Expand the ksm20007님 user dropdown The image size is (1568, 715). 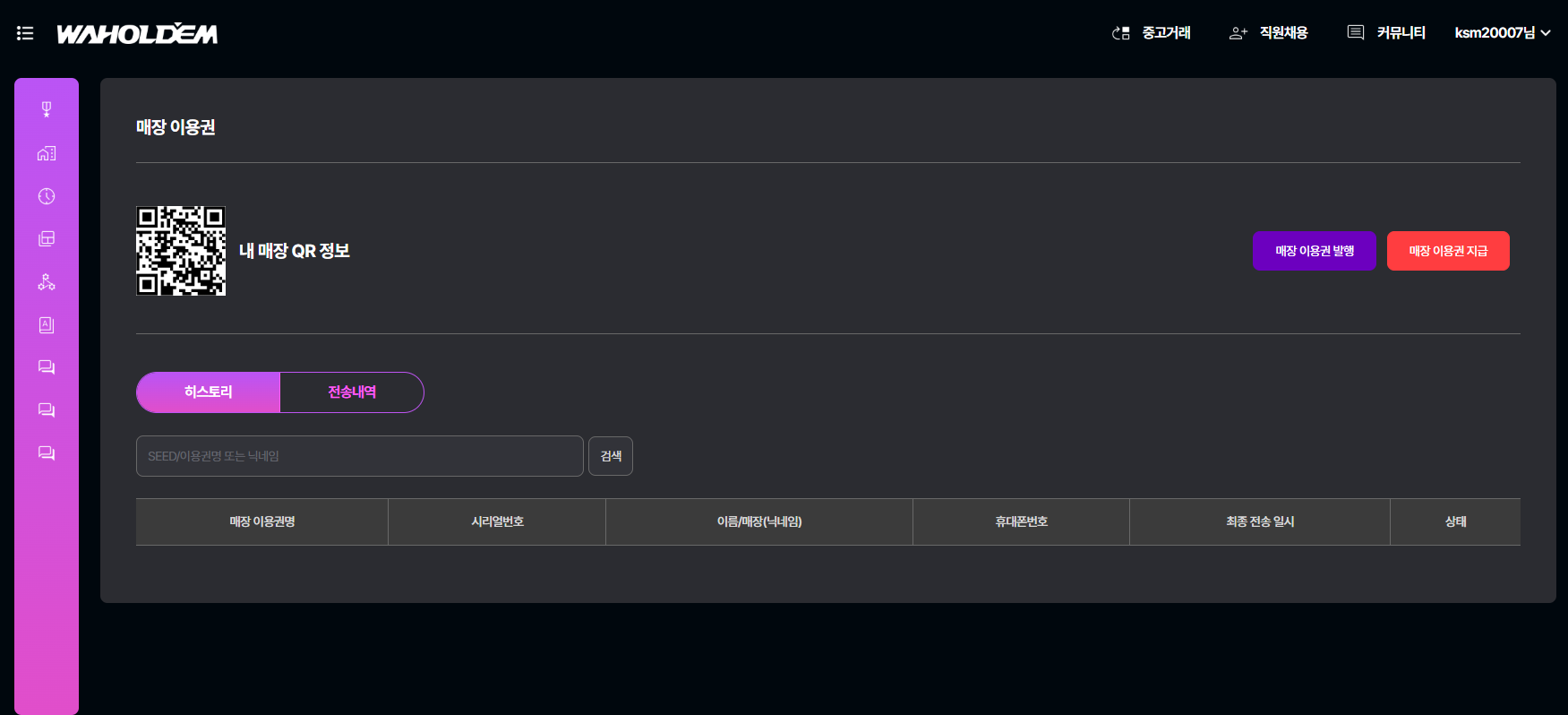click(x=1502, y=33)
